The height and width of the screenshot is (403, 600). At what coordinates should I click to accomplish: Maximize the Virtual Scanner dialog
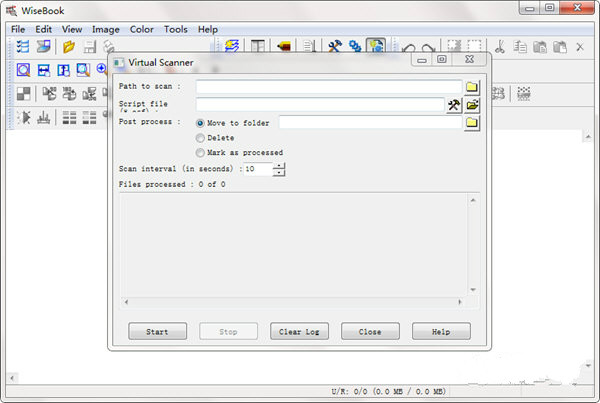pos(442,59)
